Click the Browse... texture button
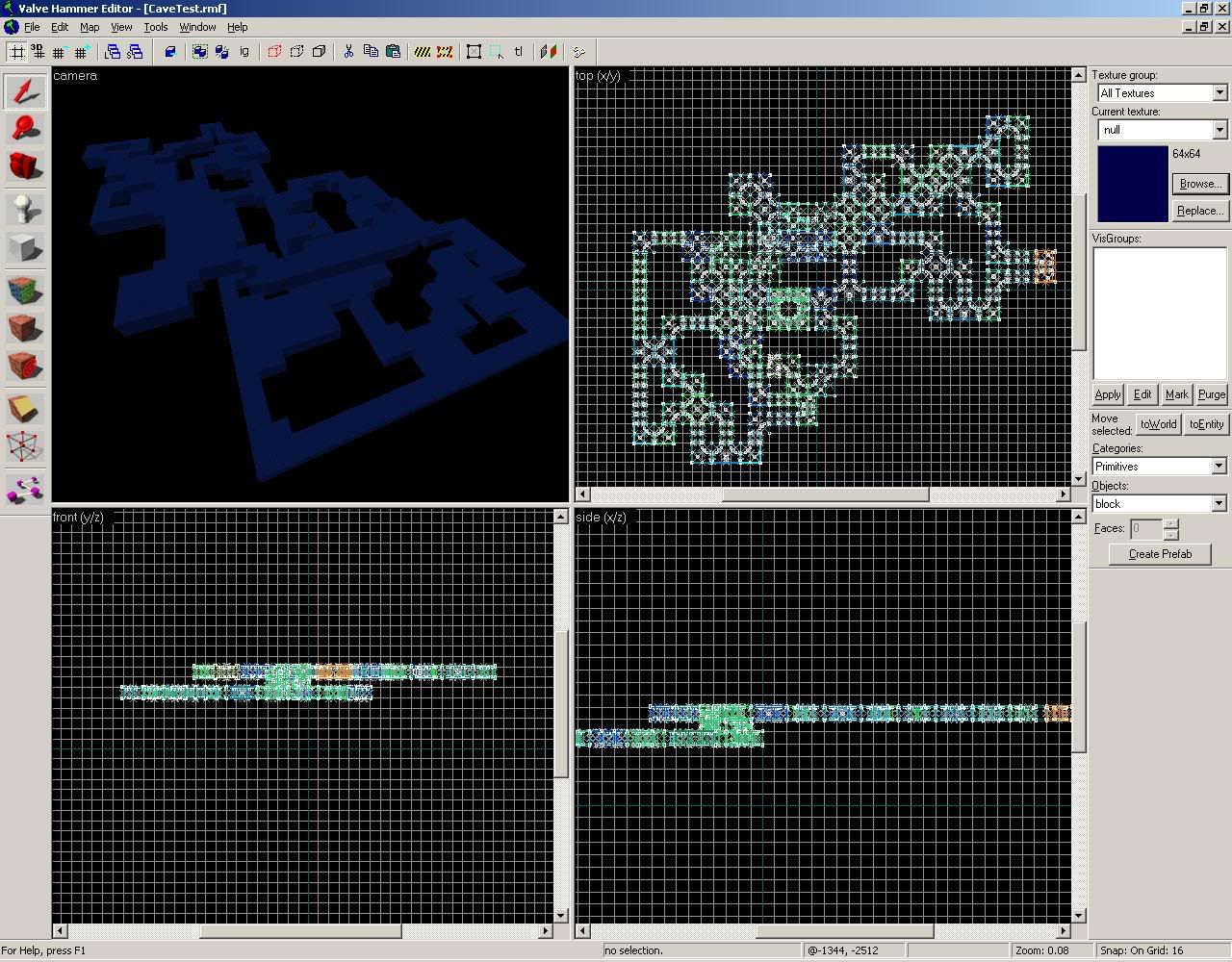Viewport: 1232px width, 962px height. (1200, 184)
